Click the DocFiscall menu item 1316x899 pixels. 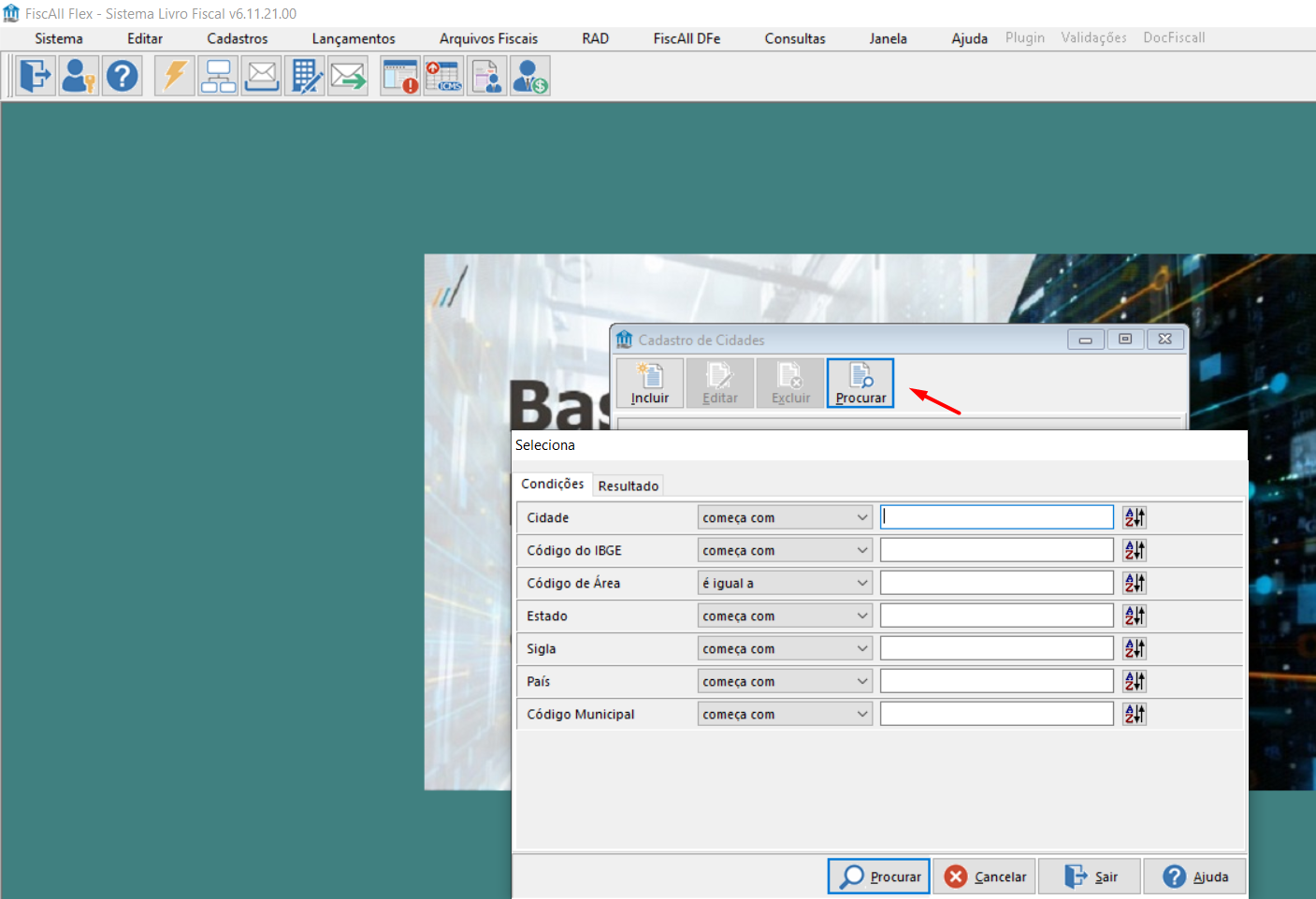pyautogui.click(x=1174, y=37)
